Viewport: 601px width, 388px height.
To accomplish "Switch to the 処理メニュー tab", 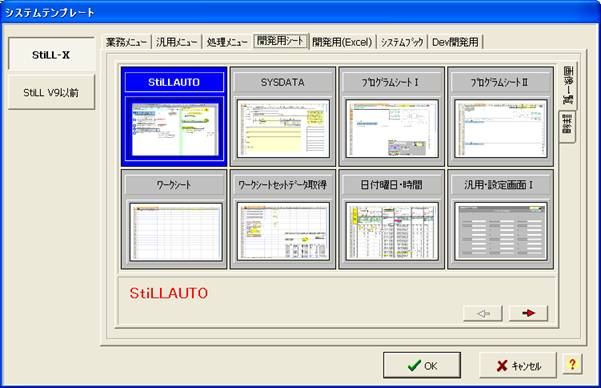I will [227, 42].
